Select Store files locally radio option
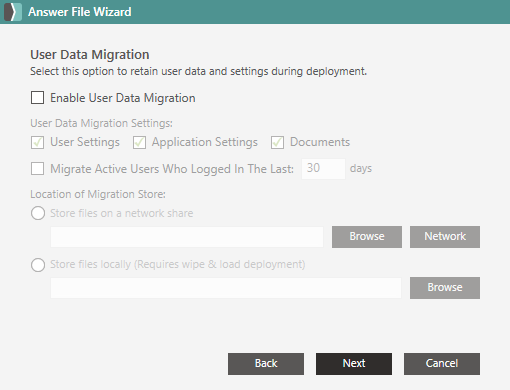 pos(38,265)
